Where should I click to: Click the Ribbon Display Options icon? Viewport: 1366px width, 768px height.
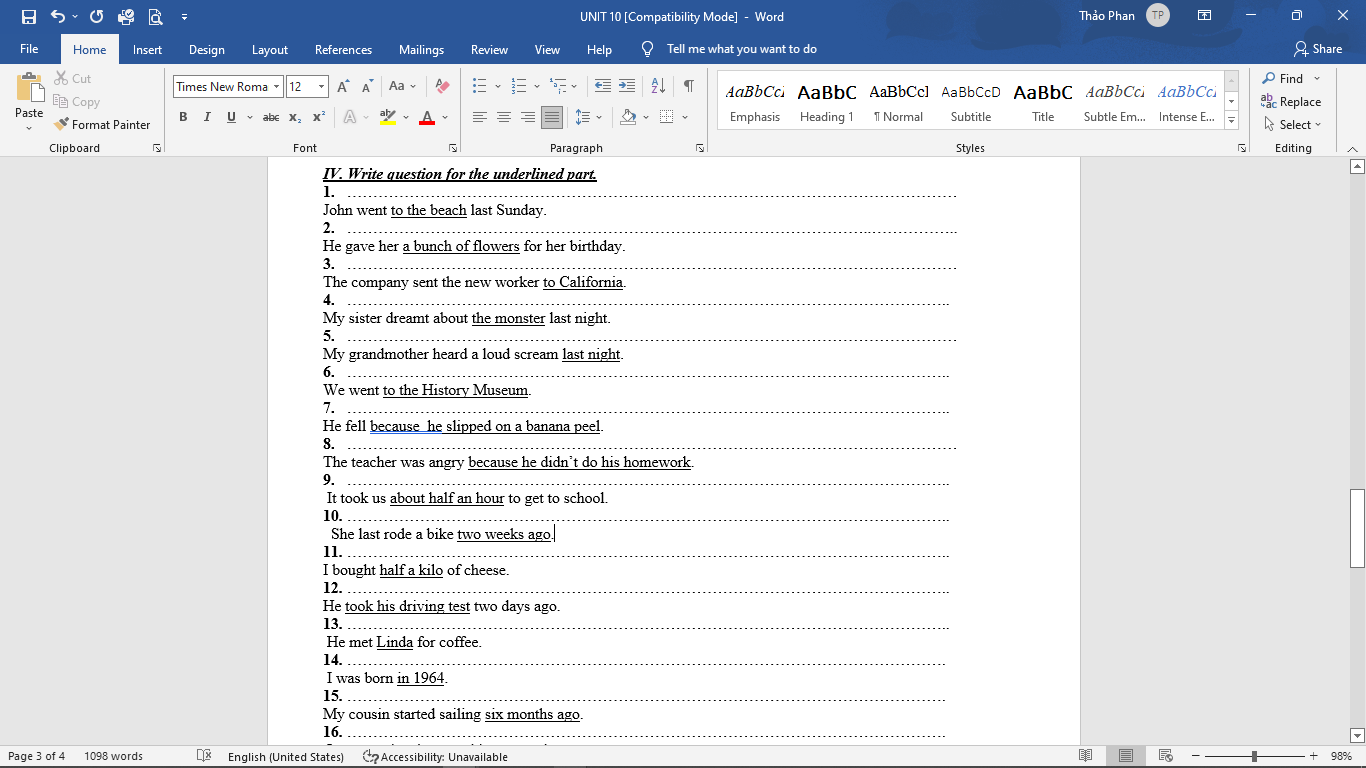(1205, 16)
